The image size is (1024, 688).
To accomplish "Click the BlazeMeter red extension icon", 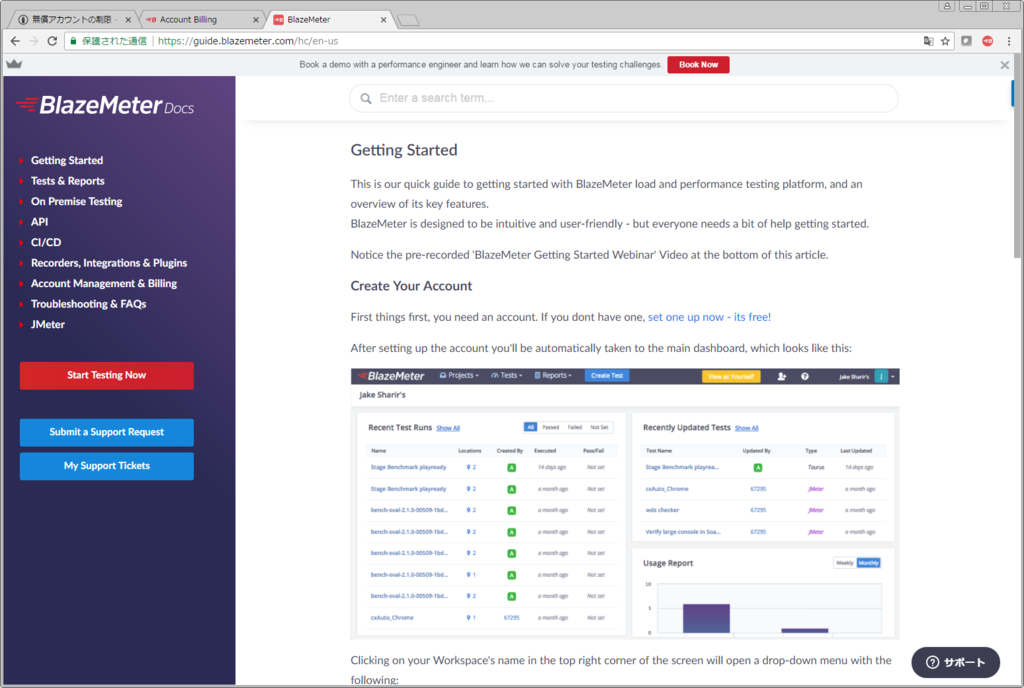I will pyautogui.click(x=987, y=41).
